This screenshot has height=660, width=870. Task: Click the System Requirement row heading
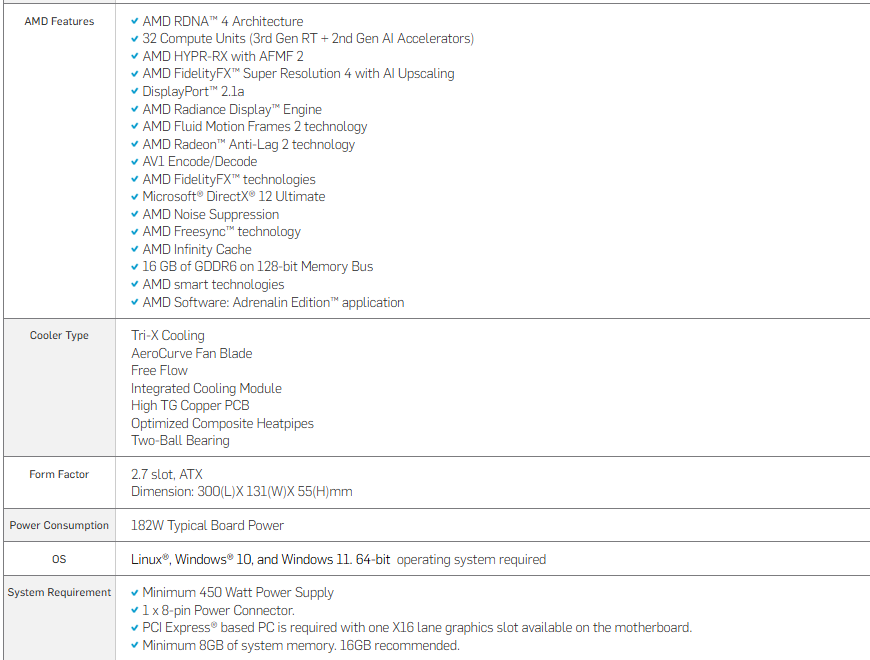click(59, 593)
